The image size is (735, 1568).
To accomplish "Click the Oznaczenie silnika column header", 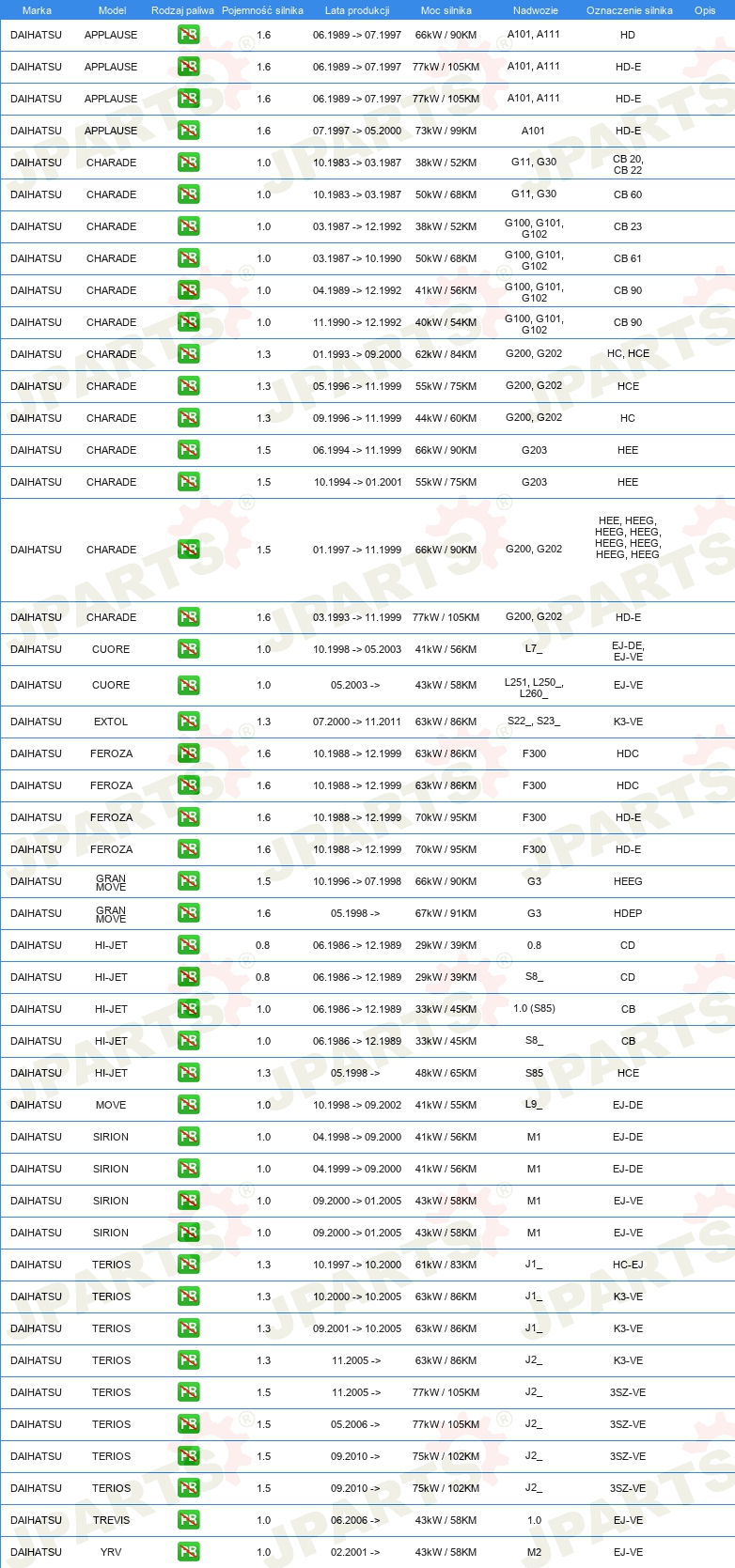I will tap(630, 10).
